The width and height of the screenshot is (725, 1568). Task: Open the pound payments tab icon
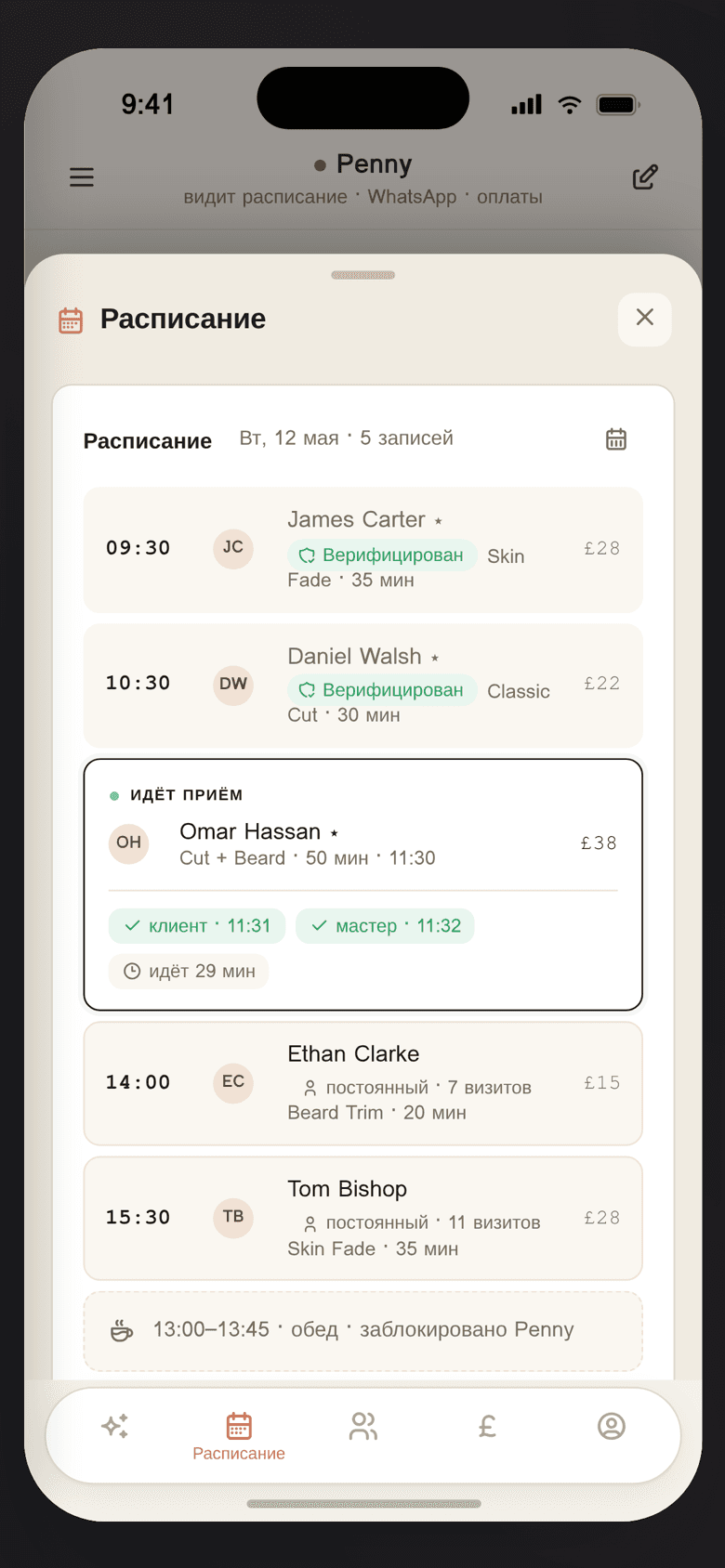click(x=487, y=1426)
